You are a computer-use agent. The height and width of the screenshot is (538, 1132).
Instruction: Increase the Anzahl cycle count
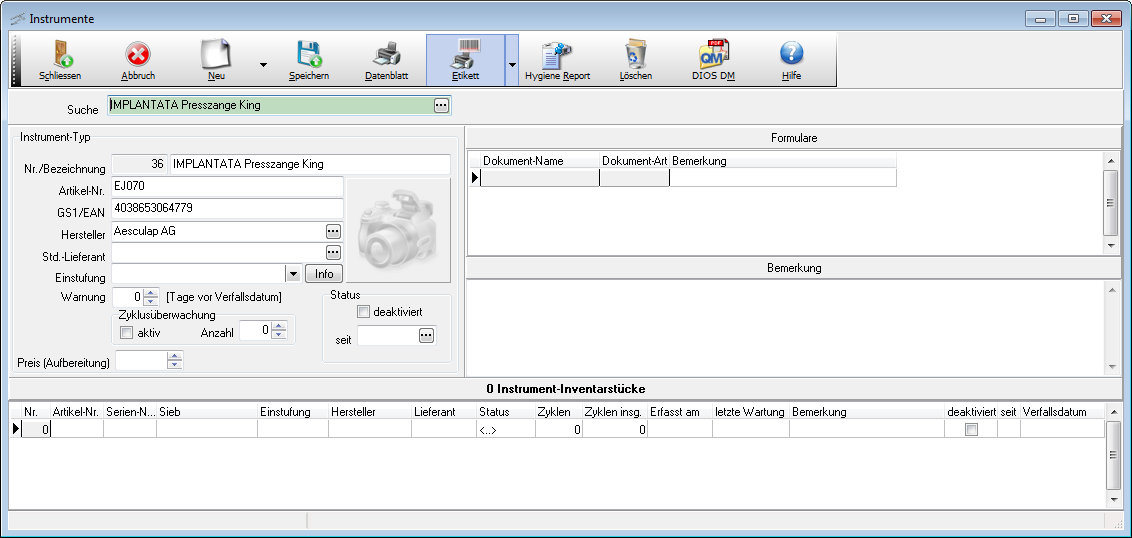coord(279,326)
